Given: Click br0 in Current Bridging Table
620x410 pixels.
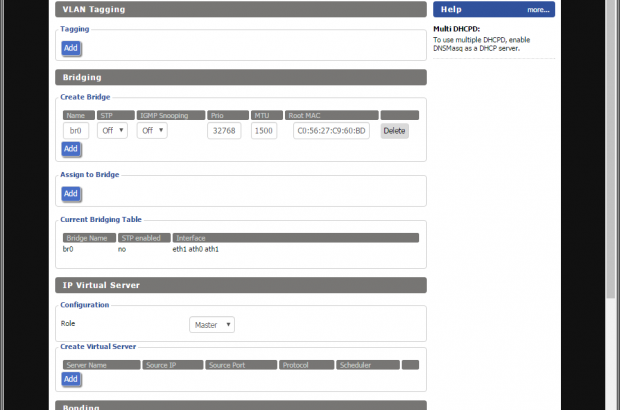Looking at the screenshot, I should [70, 249].
